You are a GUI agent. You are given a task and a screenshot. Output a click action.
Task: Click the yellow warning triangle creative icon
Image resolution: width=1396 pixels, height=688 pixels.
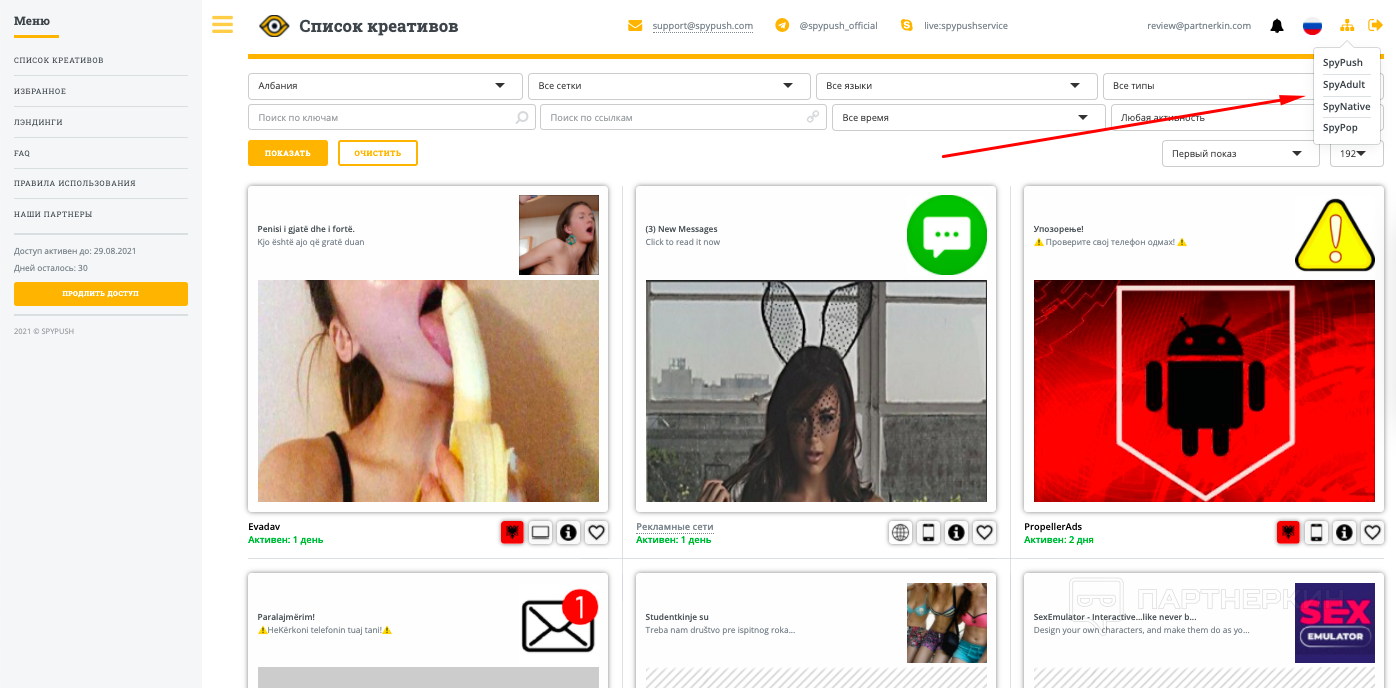pos(1335,235)
